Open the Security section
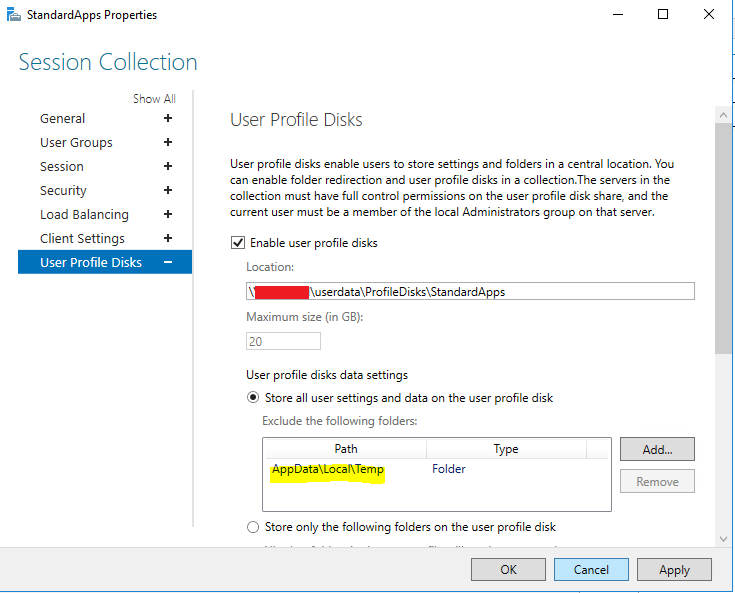735x593 pixels. point(63,190)
